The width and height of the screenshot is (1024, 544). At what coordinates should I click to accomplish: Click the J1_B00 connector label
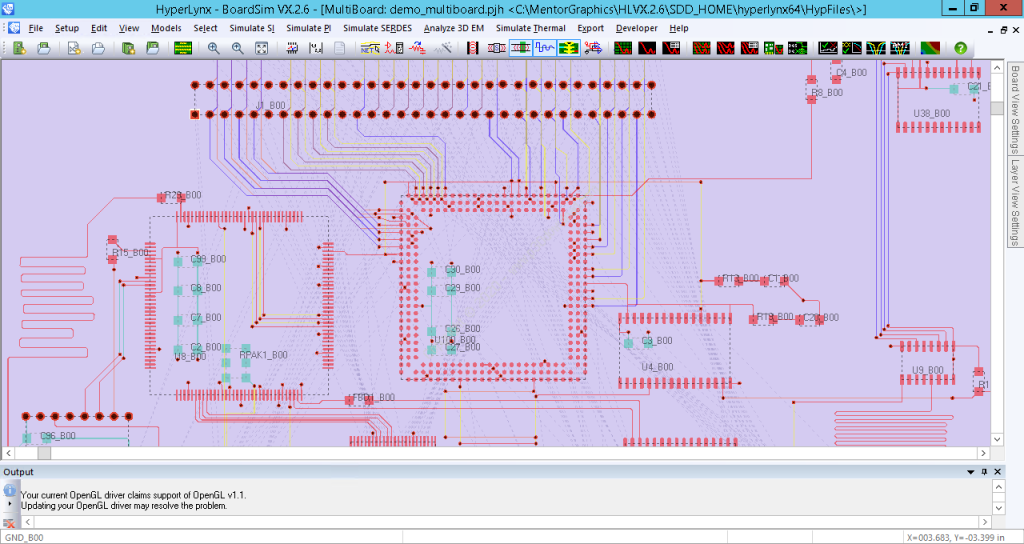click(x=270, y=105)
